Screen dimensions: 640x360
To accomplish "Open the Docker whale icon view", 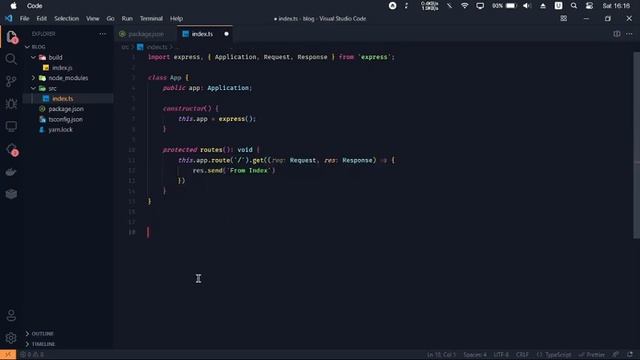I will pos(11,172).
